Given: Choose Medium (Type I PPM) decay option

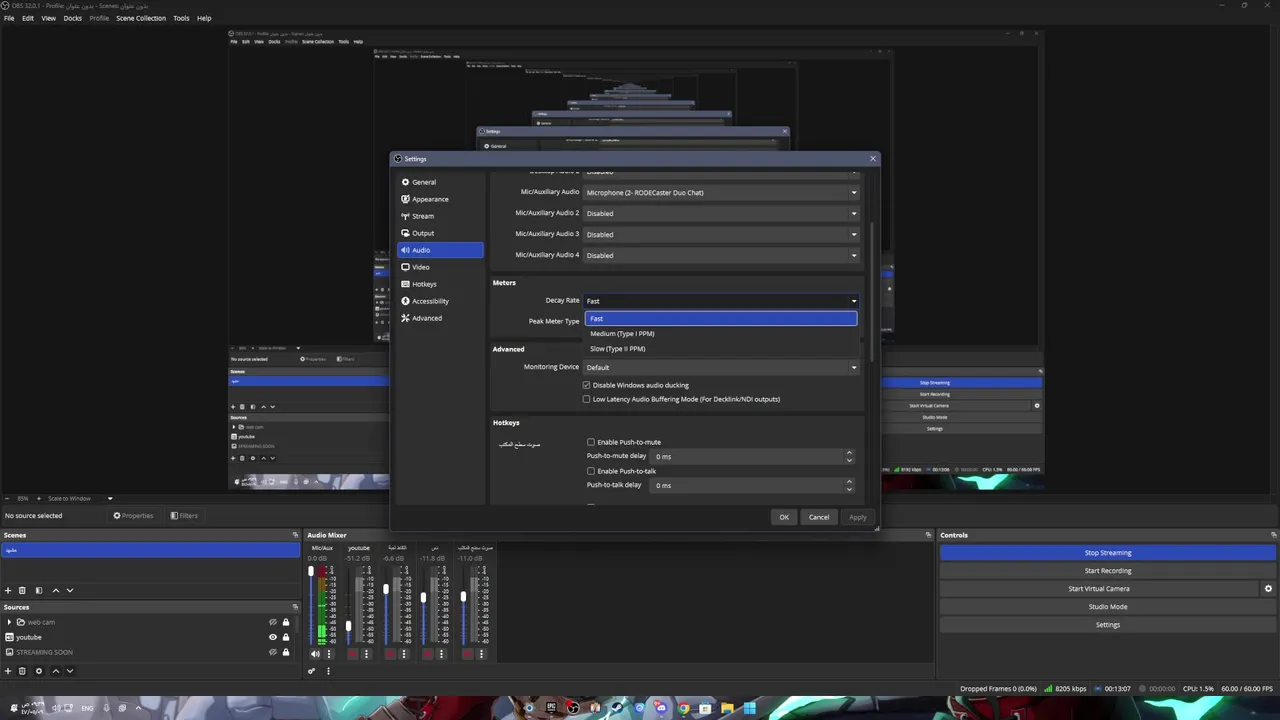Looking at the screenshot, I should tap(721, 334).
